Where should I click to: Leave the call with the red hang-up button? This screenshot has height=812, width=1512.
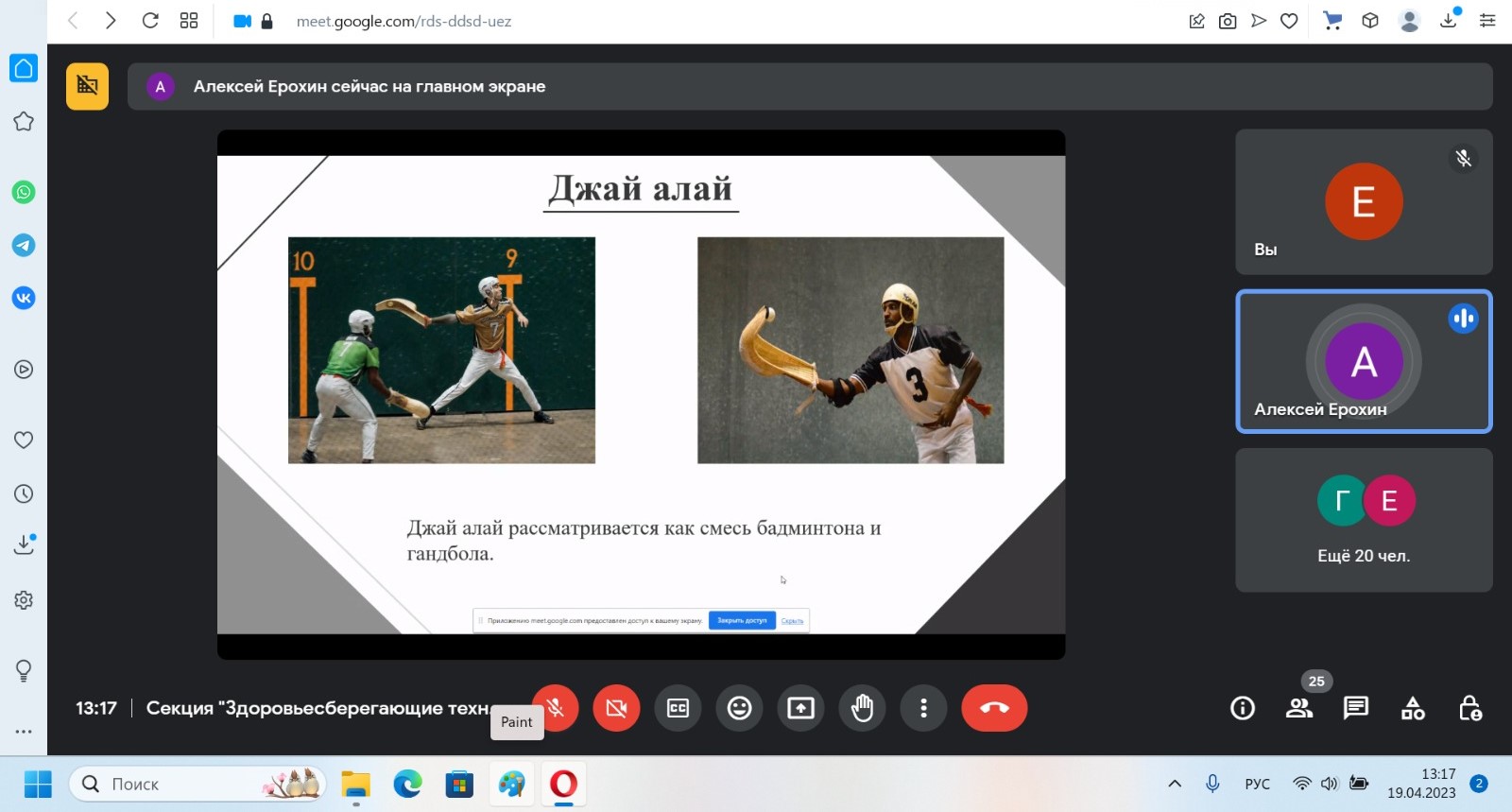(x=994, y=708)
